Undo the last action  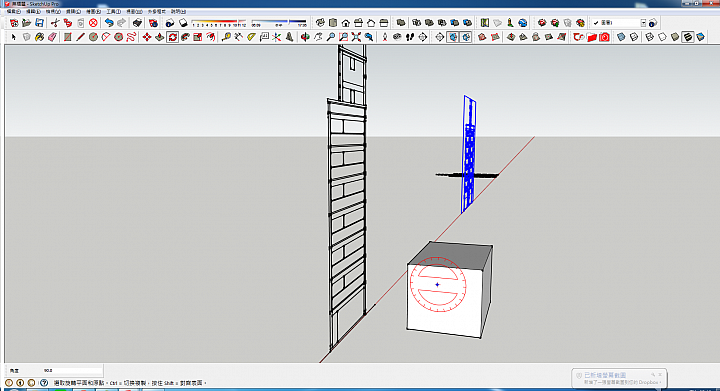109,22
